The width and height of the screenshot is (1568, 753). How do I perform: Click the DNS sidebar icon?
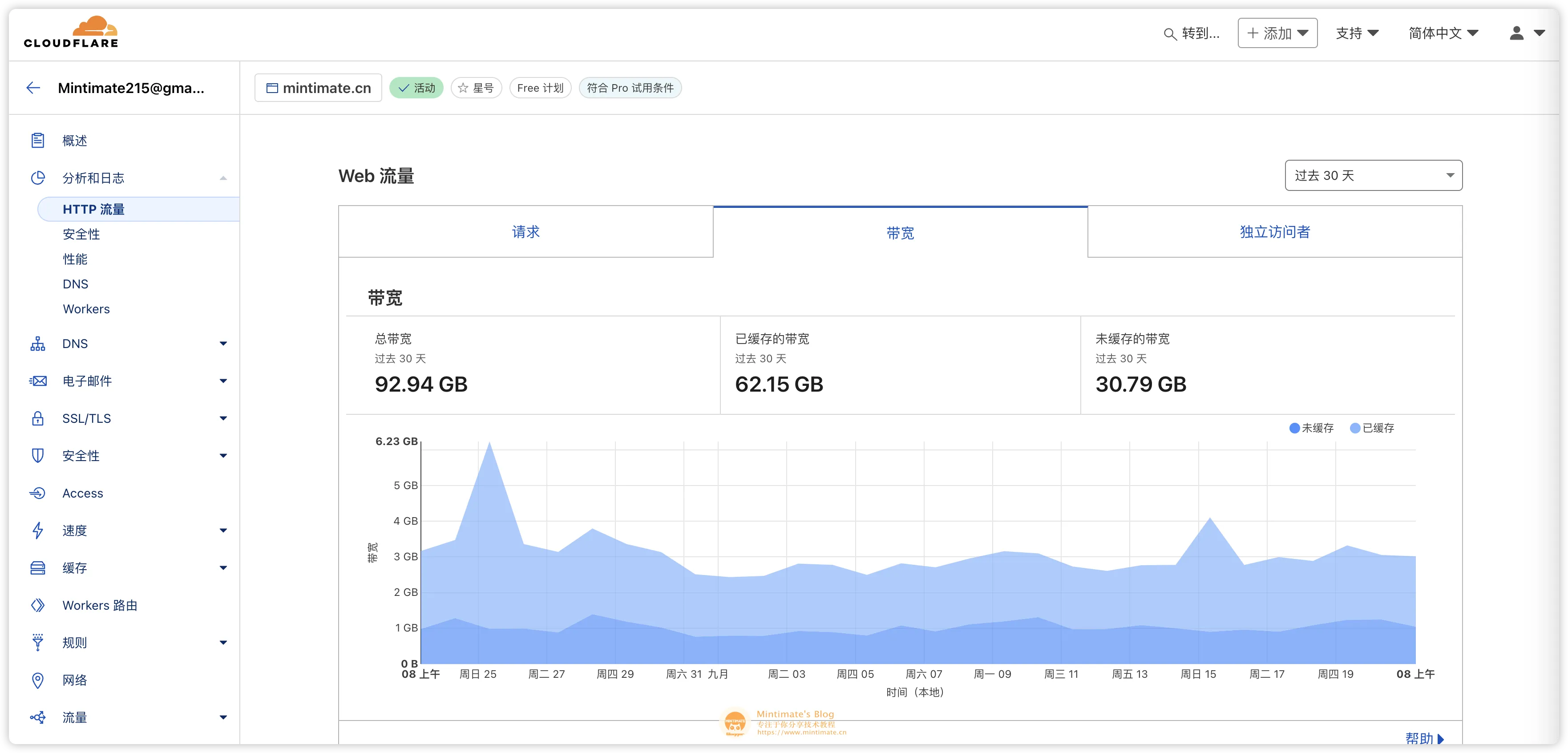click(x=37, y=343)
